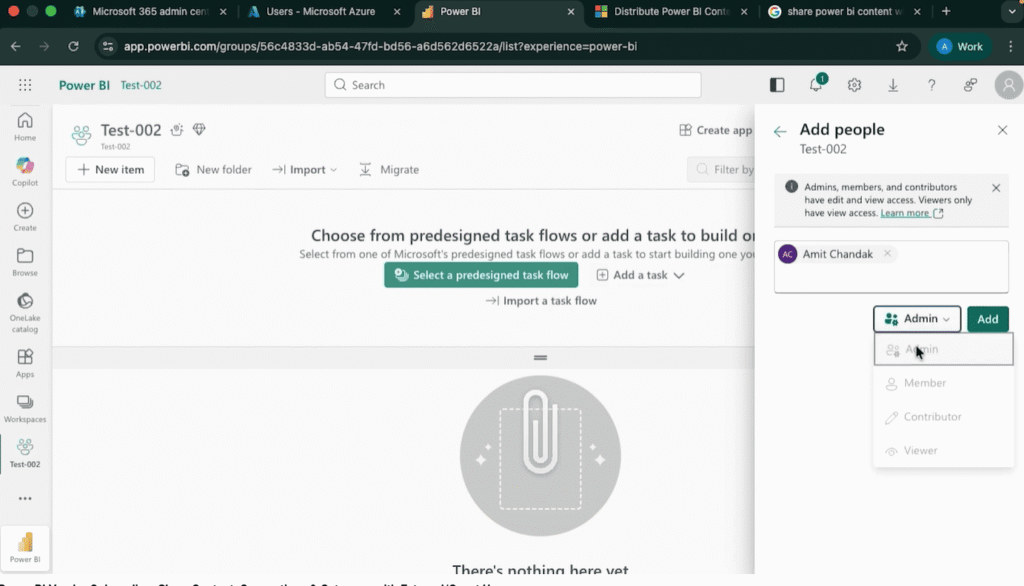Open the Create page in sidebar
Viewport: 1024px width, 586px height.
(x=25, y=217)
